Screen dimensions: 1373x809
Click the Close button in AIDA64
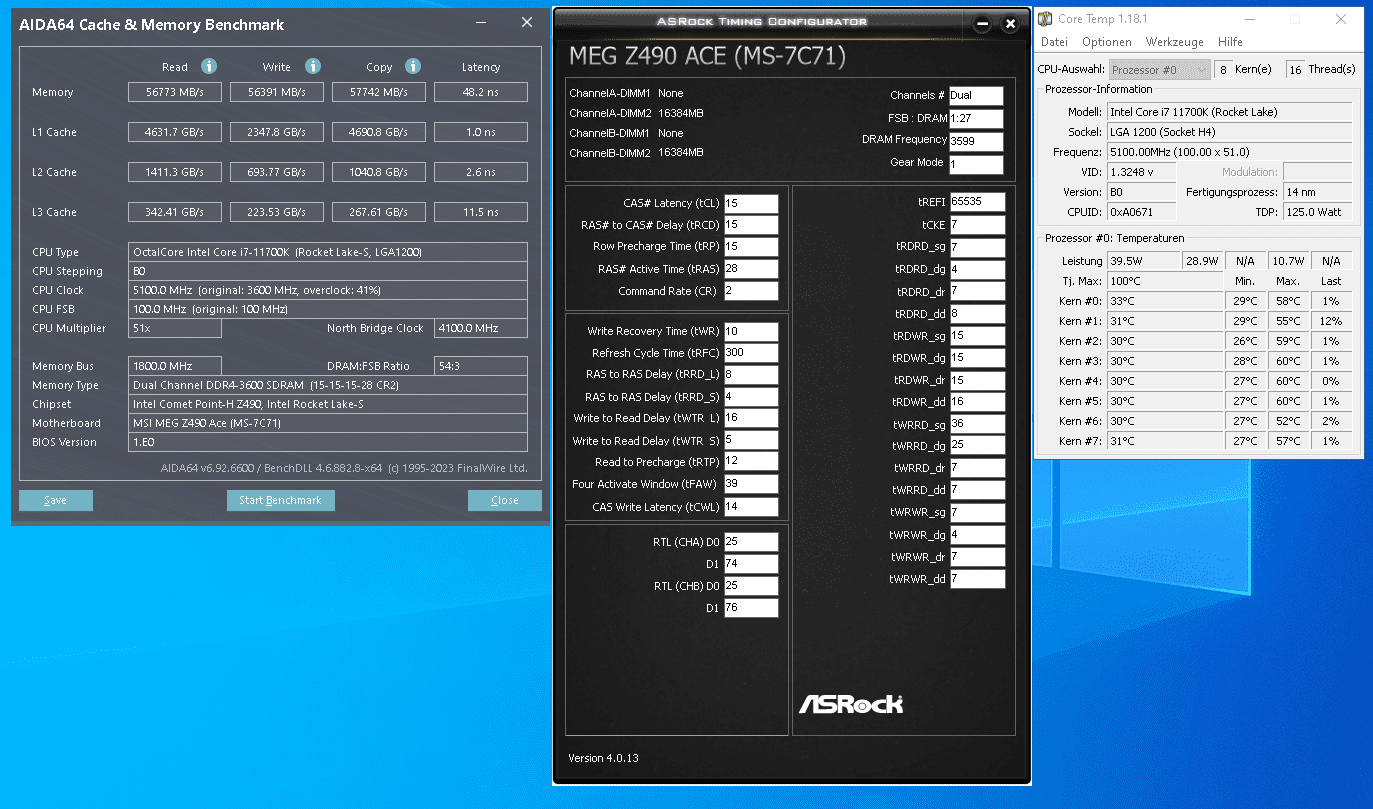505,500
